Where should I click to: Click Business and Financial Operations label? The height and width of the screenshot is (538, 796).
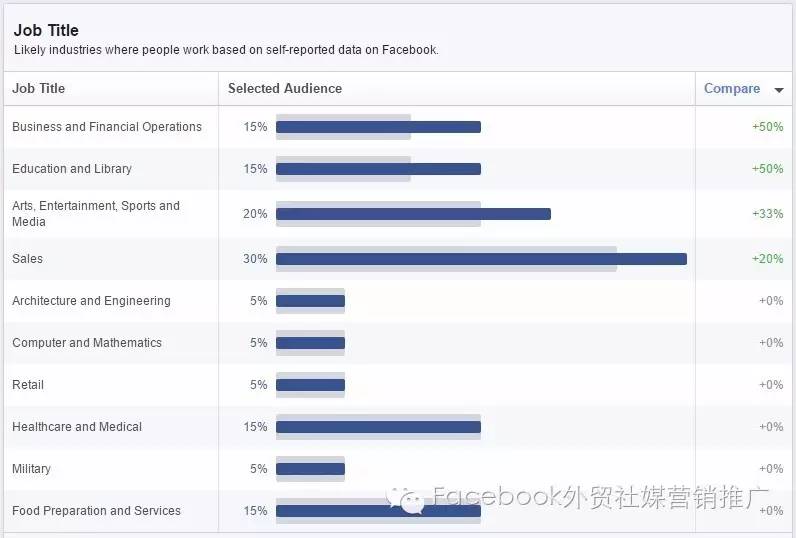(107, 127)
